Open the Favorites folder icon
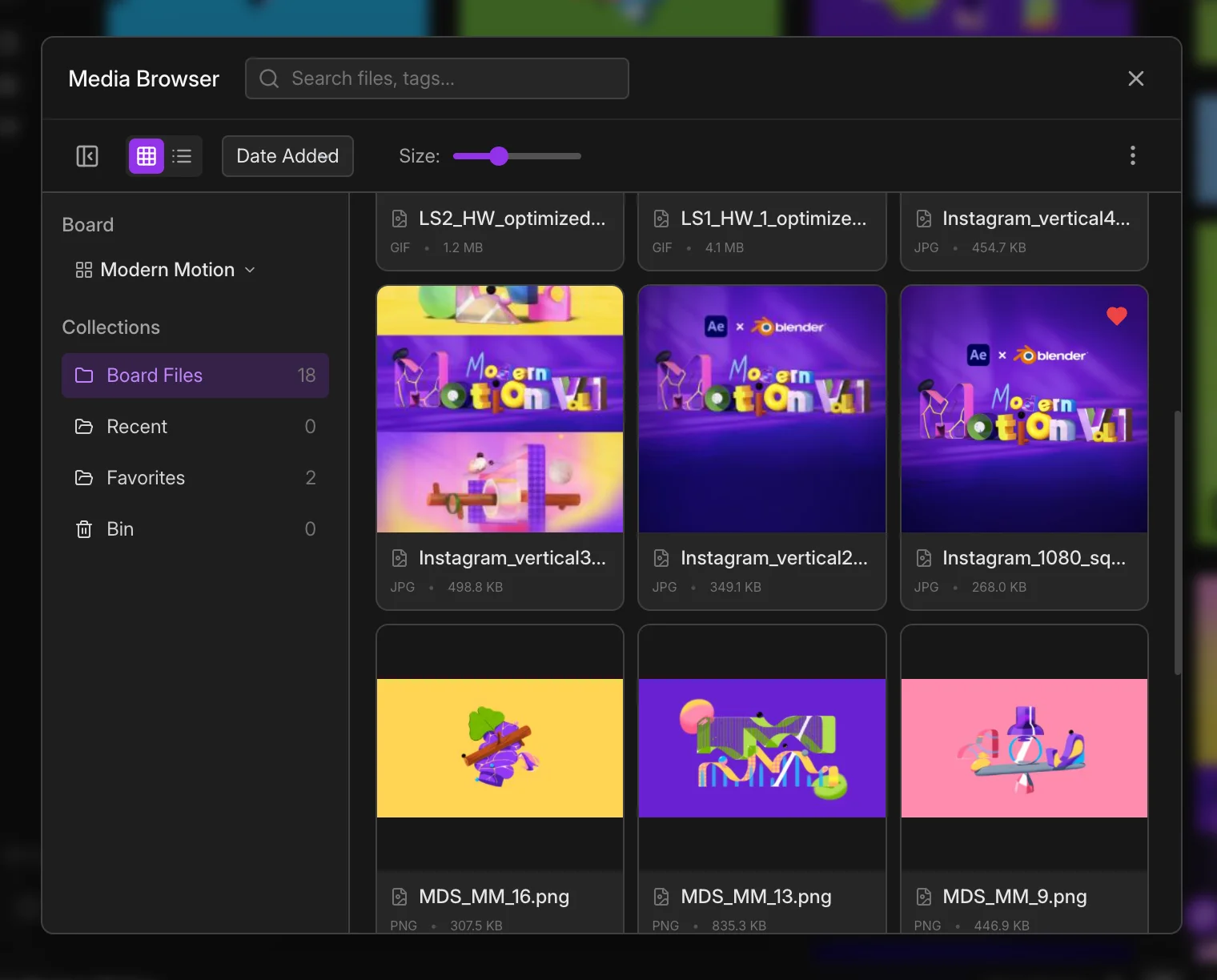 (84, 478)
